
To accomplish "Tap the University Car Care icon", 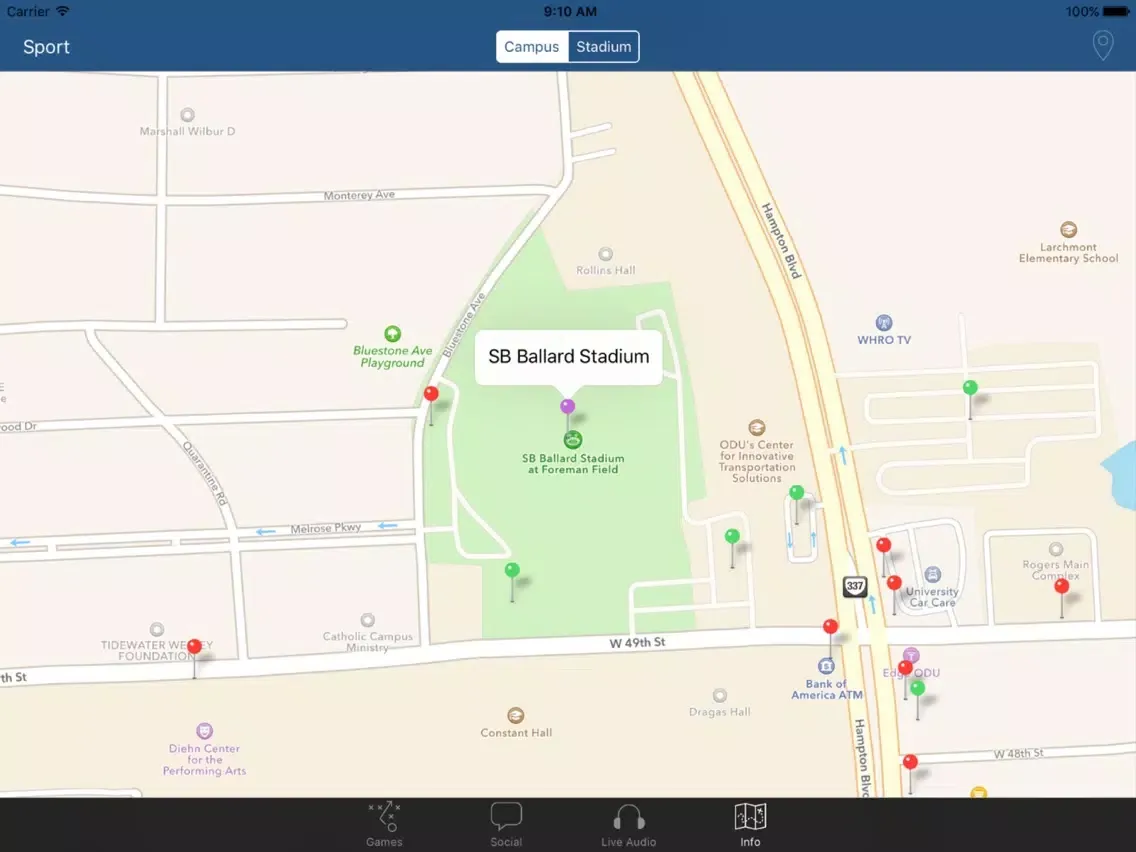I will tap(933, 575).
